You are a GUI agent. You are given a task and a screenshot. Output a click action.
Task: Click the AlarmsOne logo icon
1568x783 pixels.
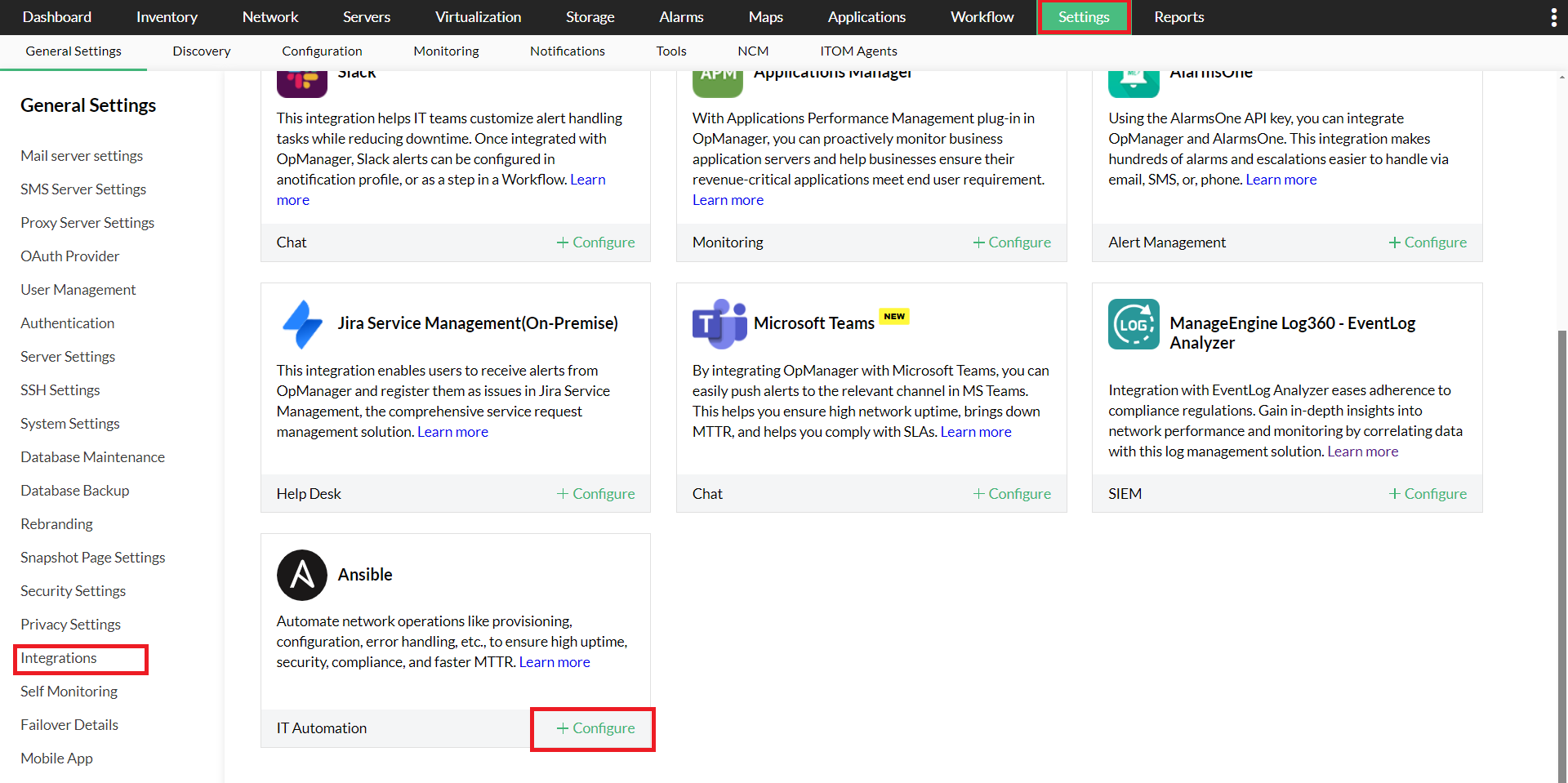(1134, 82)
